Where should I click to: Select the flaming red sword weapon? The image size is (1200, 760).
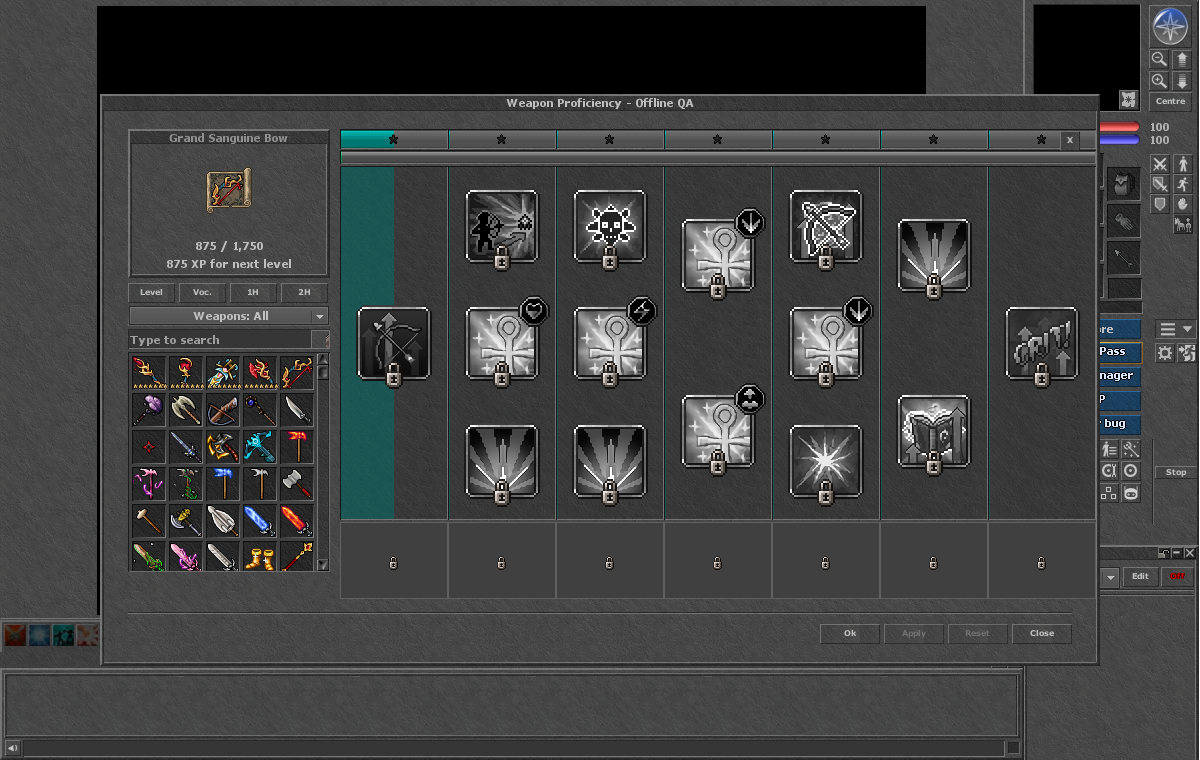click(x=296, y=520)
